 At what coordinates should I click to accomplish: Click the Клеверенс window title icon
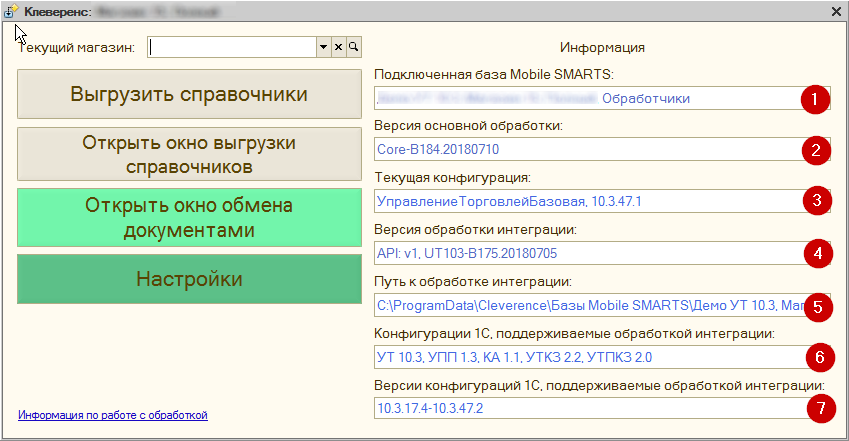click(x=11, y=11)
